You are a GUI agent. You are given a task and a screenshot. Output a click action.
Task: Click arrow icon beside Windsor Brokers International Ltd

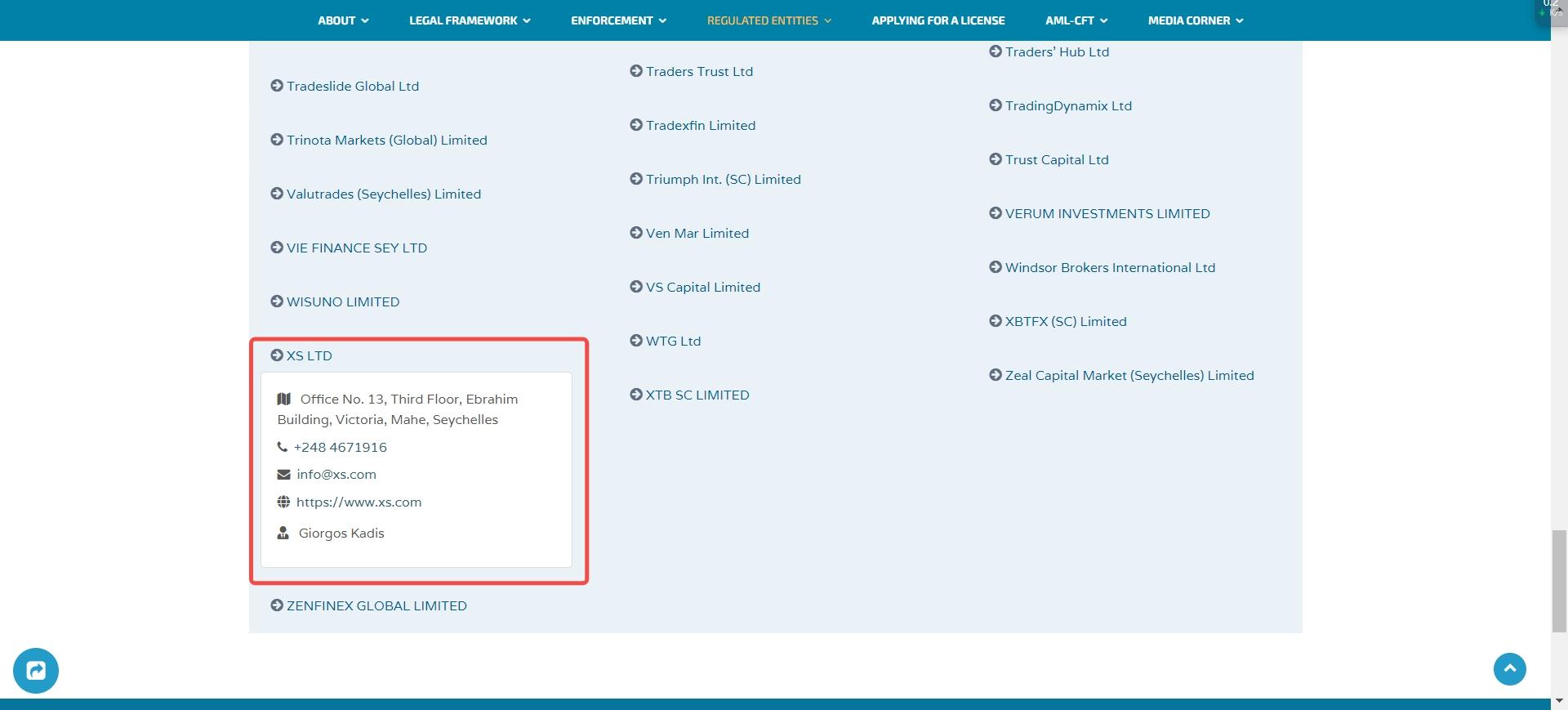[x=996, y=267]
